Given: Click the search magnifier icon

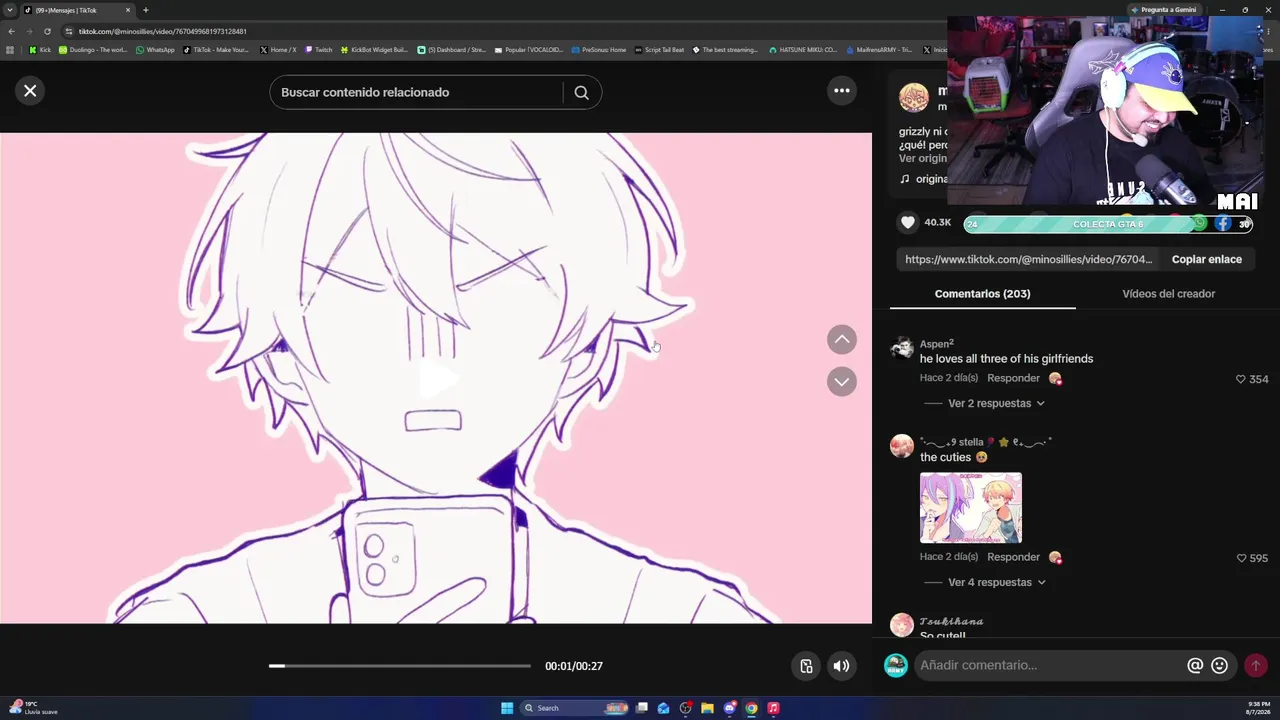Looking at the screenshot, I should point(581,92).
